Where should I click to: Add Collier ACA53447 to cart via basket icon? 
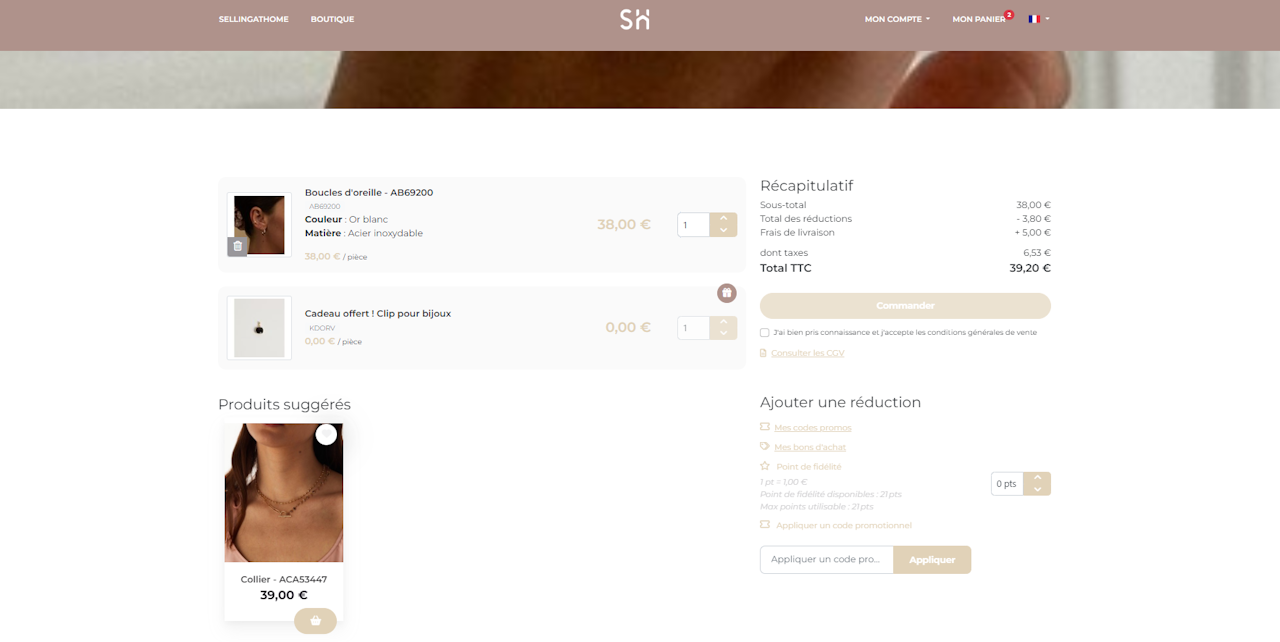tap(315, 620)
